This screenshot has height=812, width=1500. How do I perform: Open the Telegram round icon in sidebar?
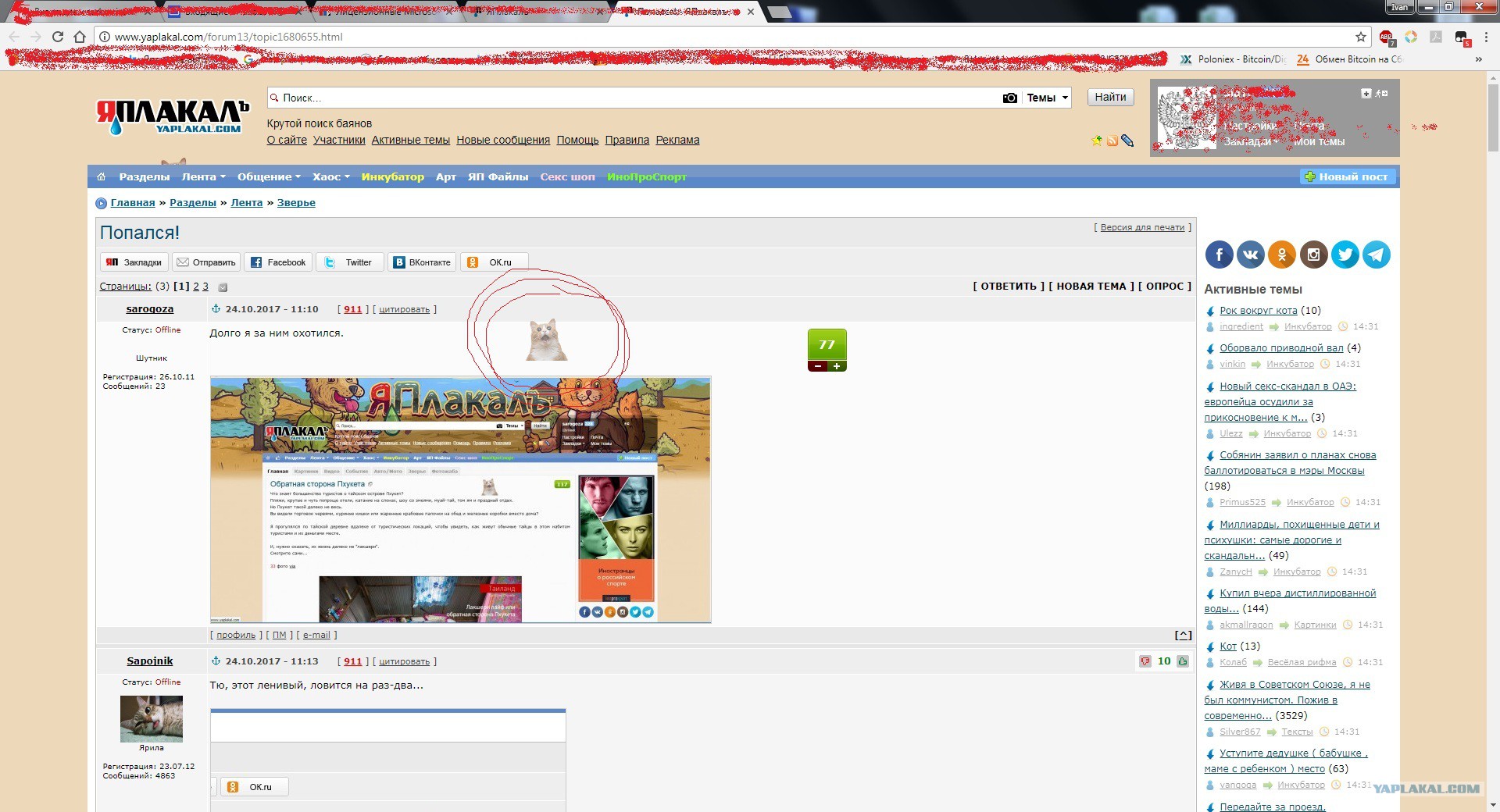1377,255
